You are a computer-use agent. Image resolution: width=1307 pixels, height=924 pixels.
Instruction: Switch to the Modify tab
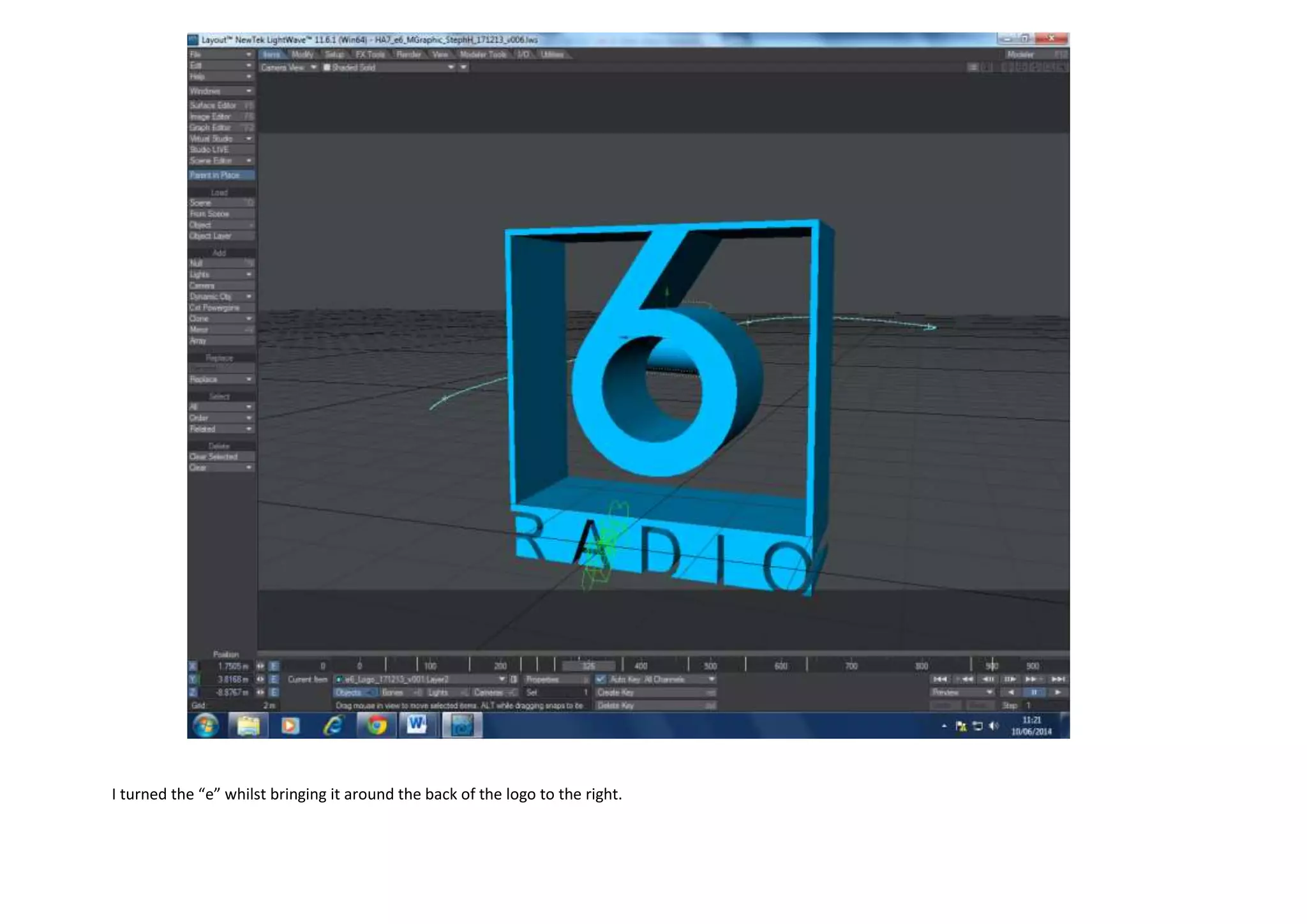point(302,55)
